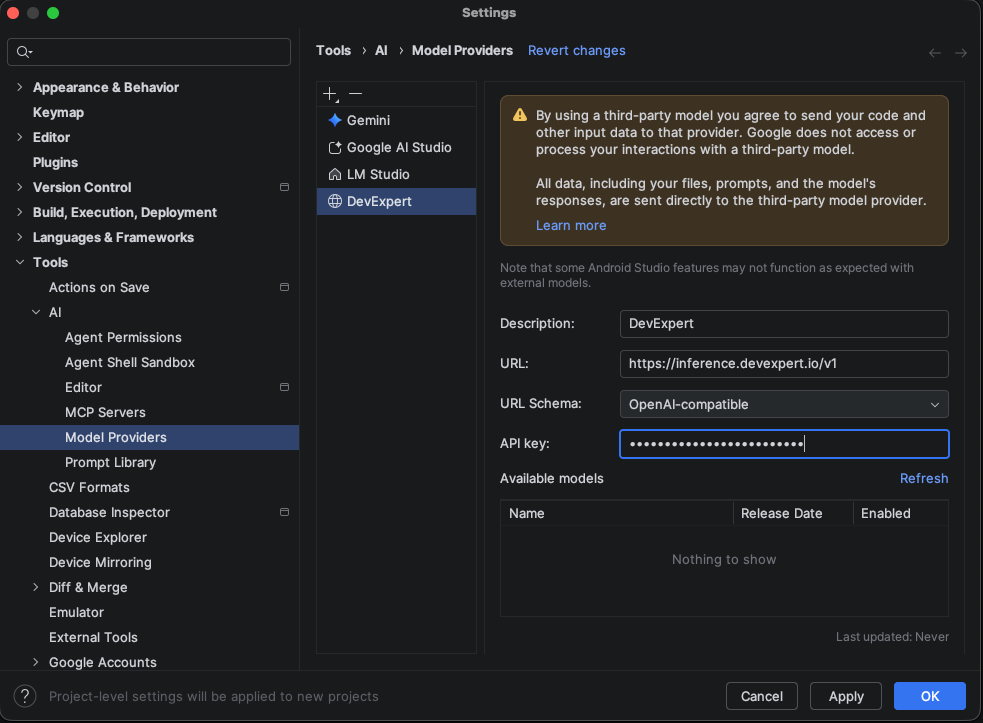The width and height of the screenshot is (983, 723).
Task: Click Learn more link in warning
Action: (570, 226)
